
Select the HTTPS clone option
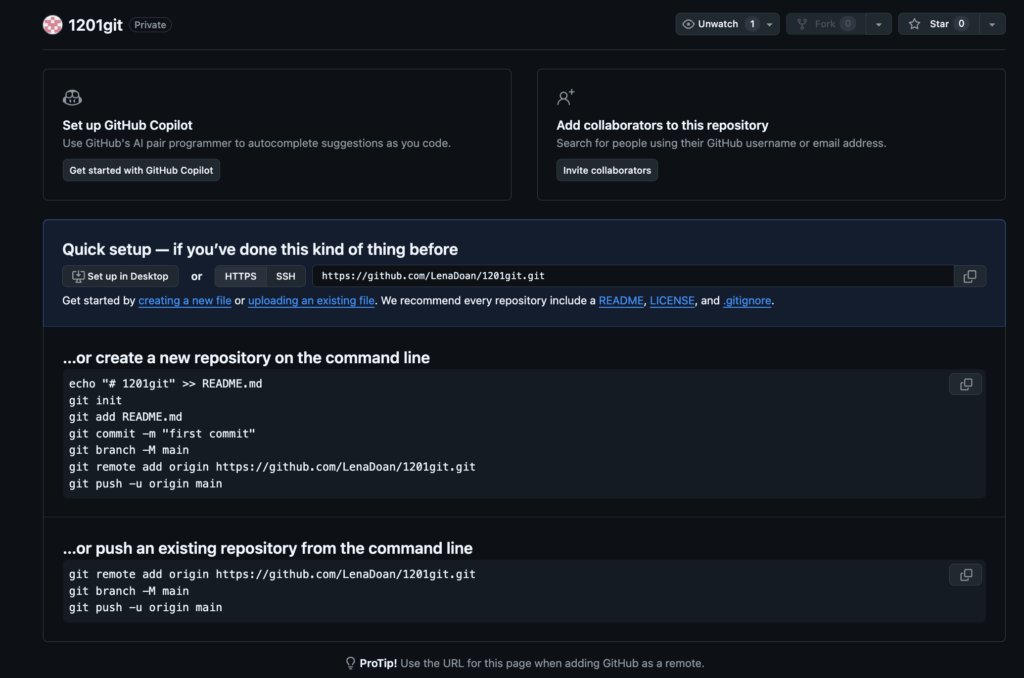240,276
